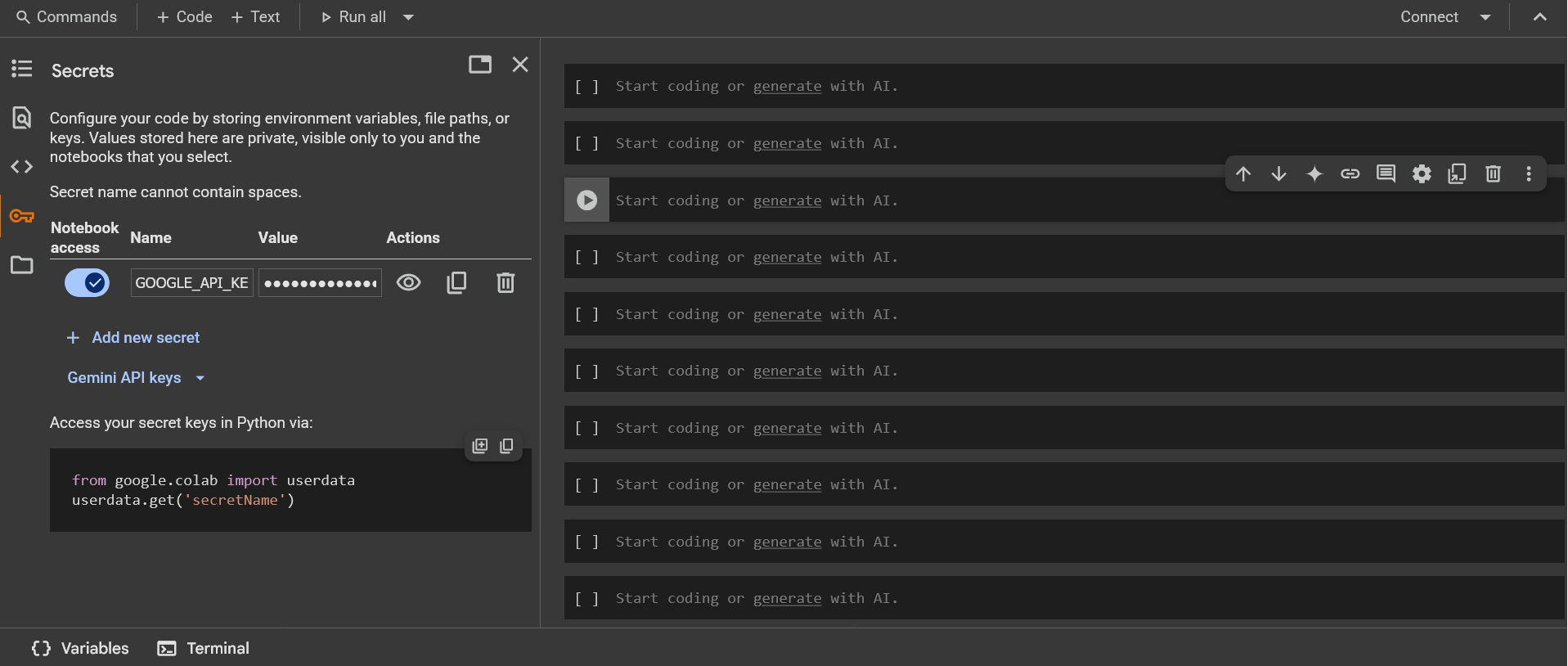Delete the GOOGLE_API_KE secret
Screen dimensions: 1568x666
pos(505,282)
